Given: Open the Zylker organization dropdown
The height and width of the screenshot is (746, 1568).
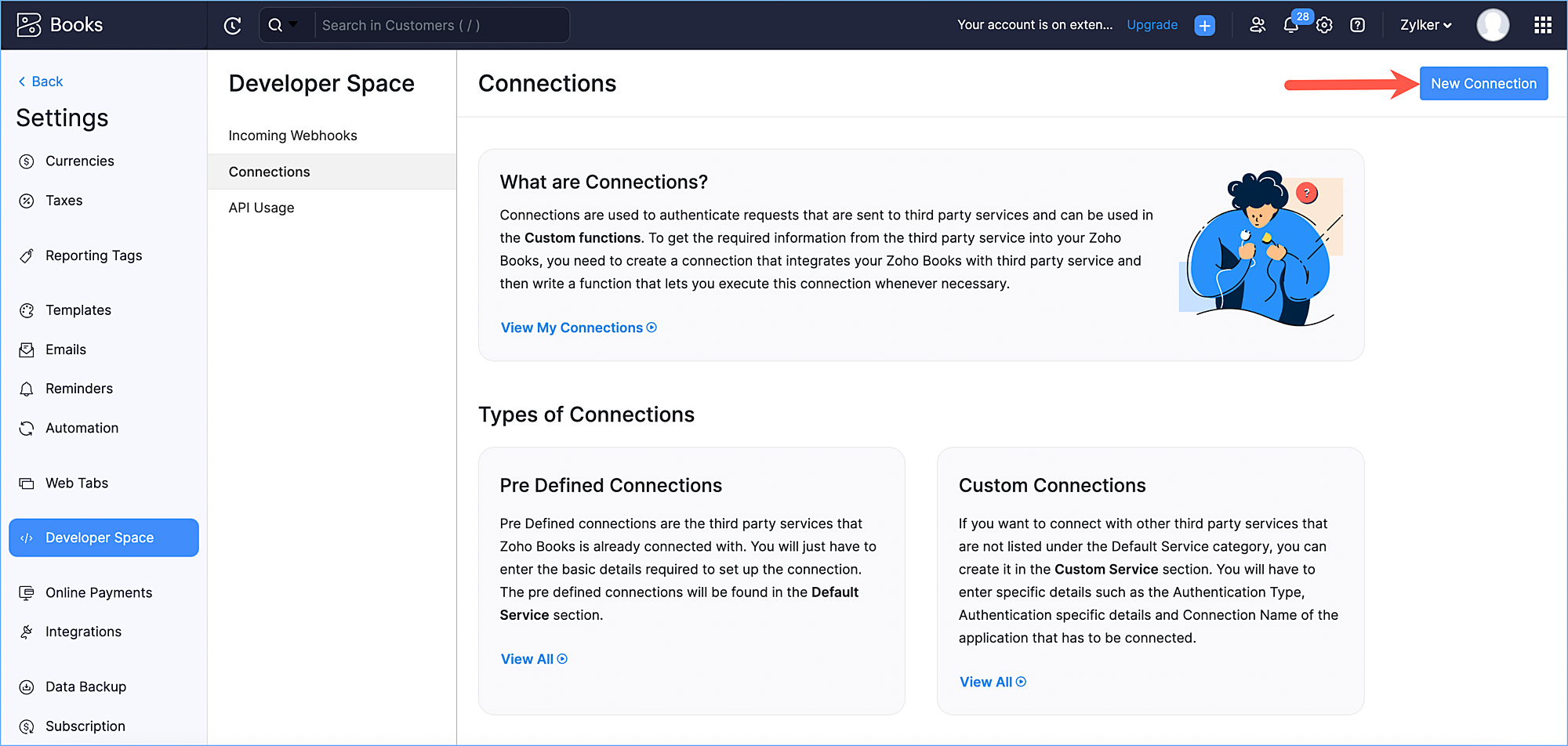Looking at the screenshot, I should click(x=1425, y=26).
